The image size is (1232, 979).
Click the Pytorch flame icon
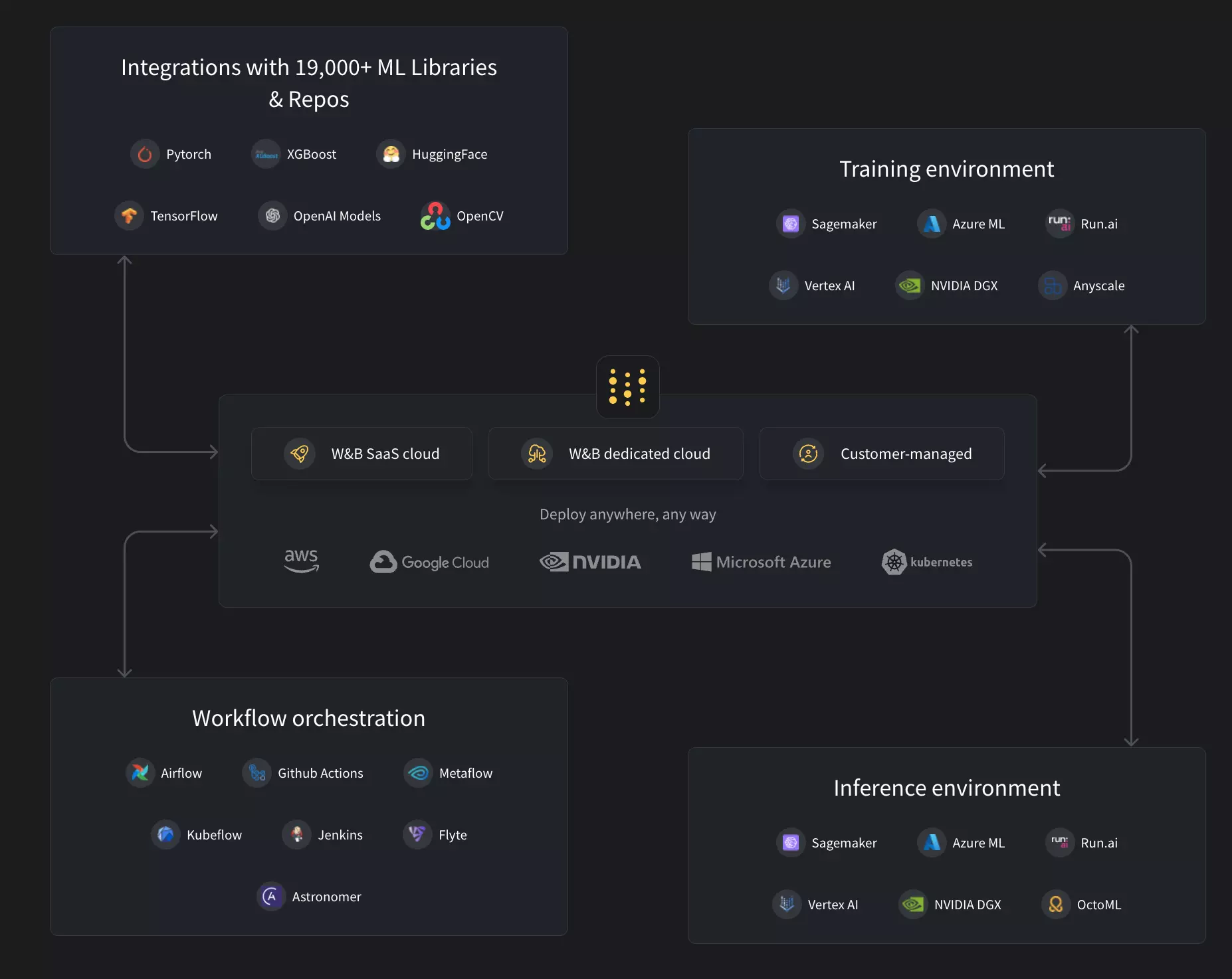click(x=145, y=154)
